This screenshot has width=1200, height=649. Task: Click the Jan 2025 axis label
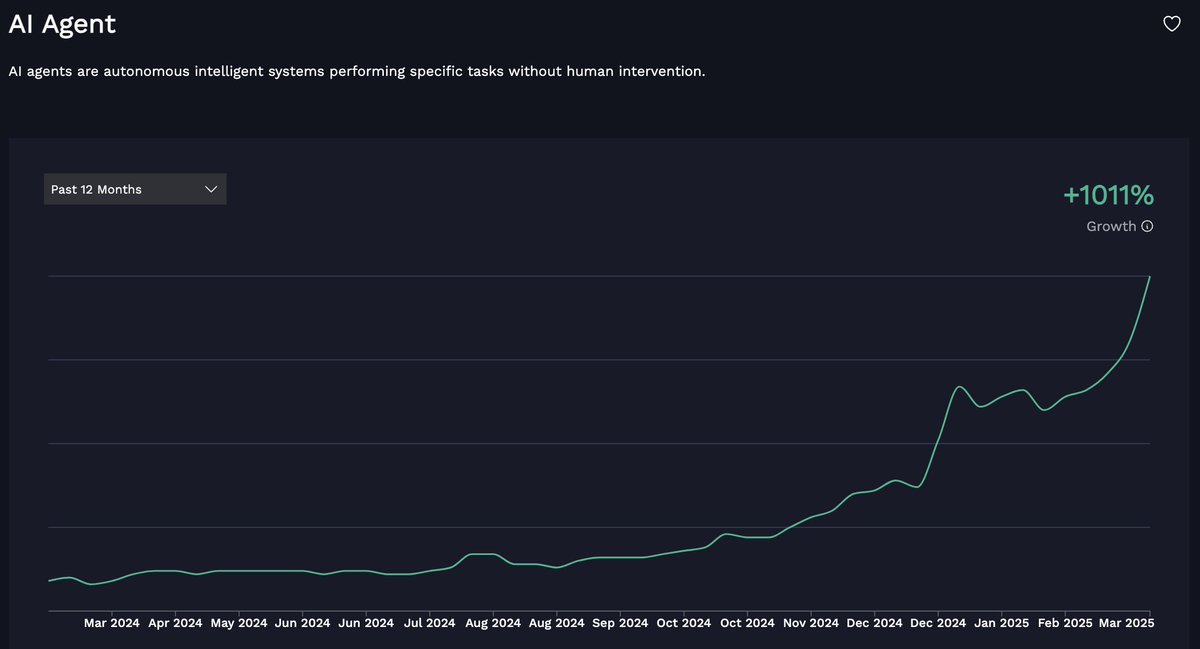(1001, 623)
